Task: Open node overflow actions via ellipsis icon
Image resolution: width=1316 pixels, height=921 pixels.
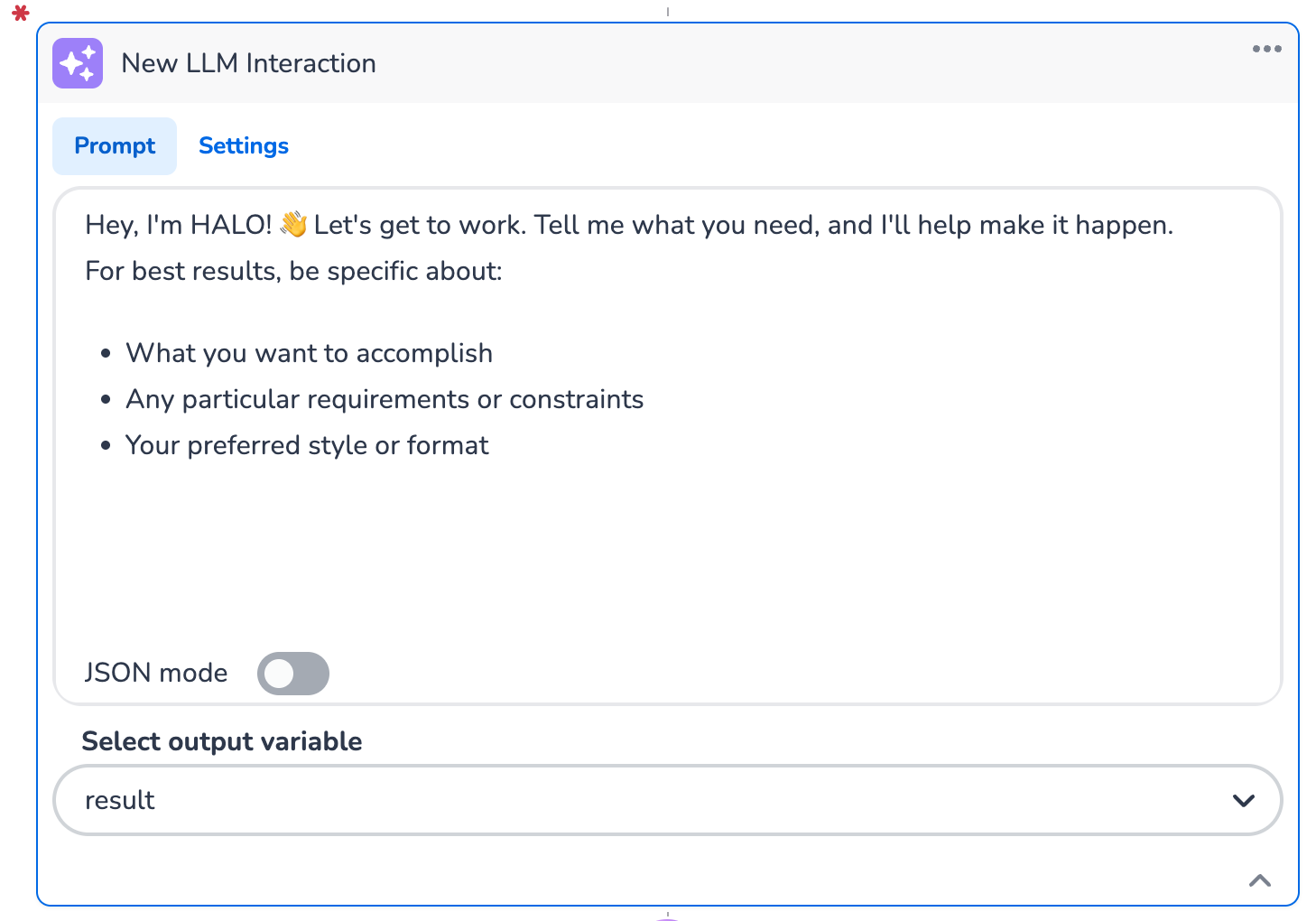Action: pyautogui.click(x=1267, y=50)
